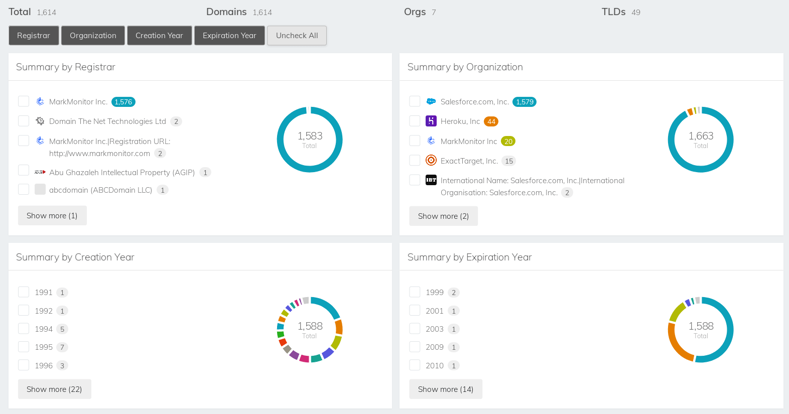The image size is (789, 414).
Task: Click the abcdomain placeholder logo icon
Action: 40,190
